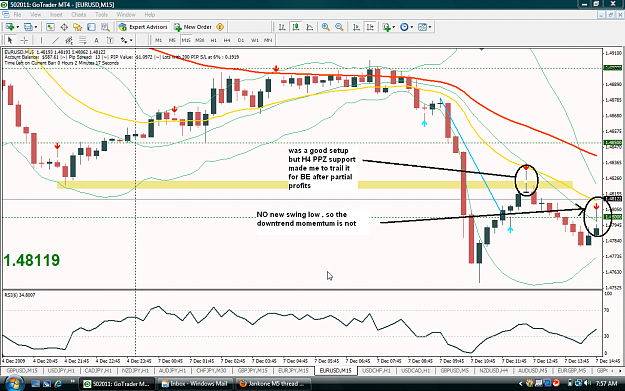Toggle Chart Shift icon
This screenshot has width=625, height=391.
(370, 27)
